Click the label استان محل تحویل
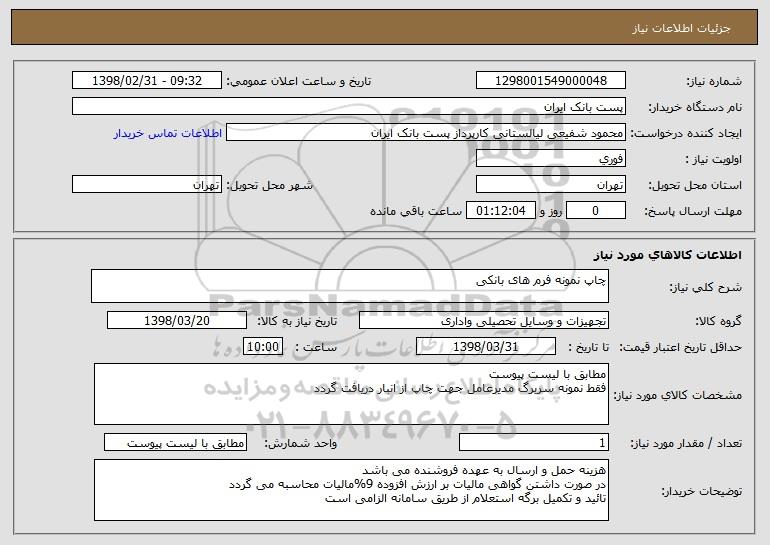Viewport: 770px width, 545px height. pos(695,186)
